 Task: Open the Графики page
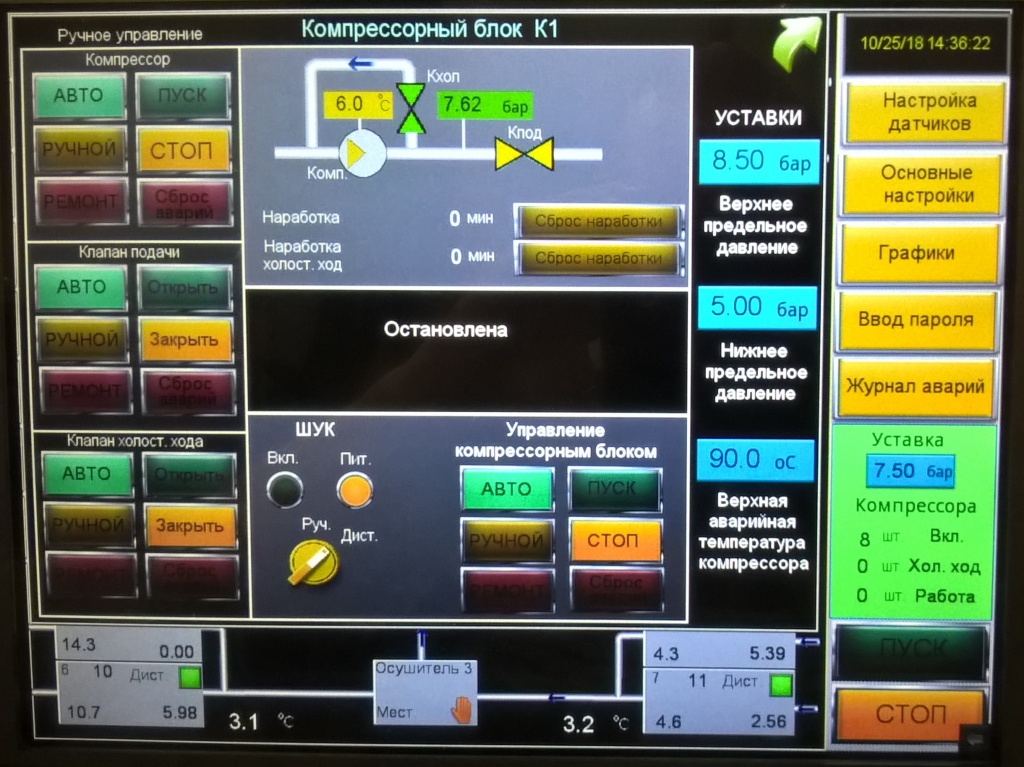[918, 253]
